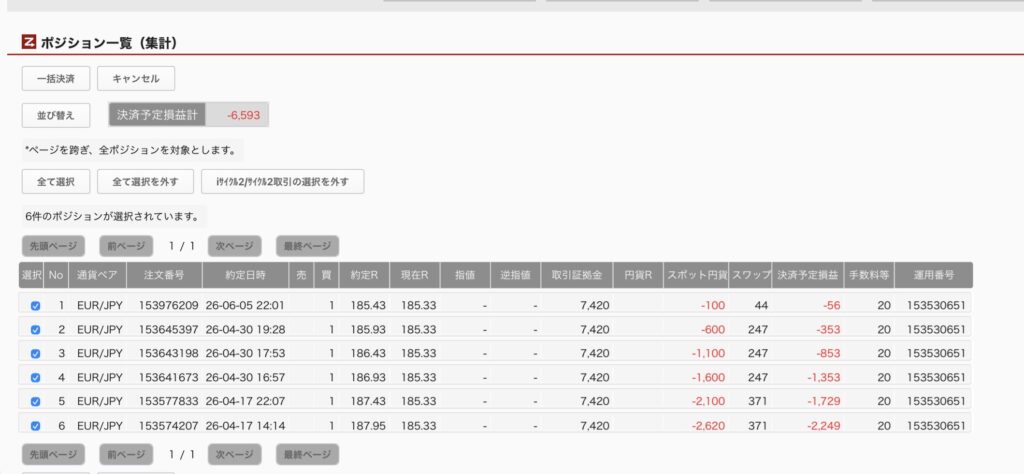Click the 約定日時 column header
The height and width of the screenshot is (474, 1024).
[x=246, y=275]
